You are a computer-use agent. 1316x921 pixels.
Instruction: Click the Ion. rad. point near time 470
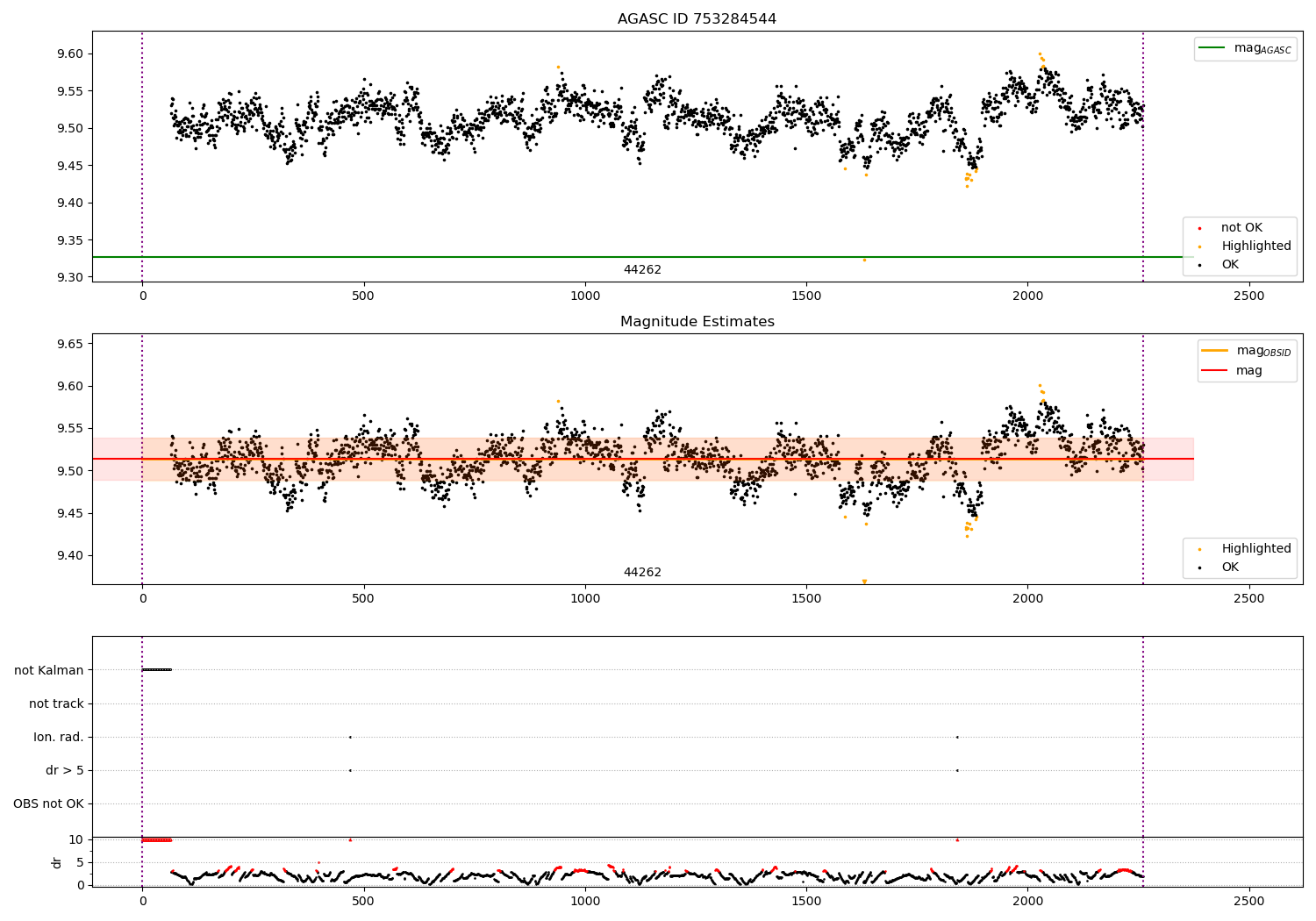tap(350, 737)
